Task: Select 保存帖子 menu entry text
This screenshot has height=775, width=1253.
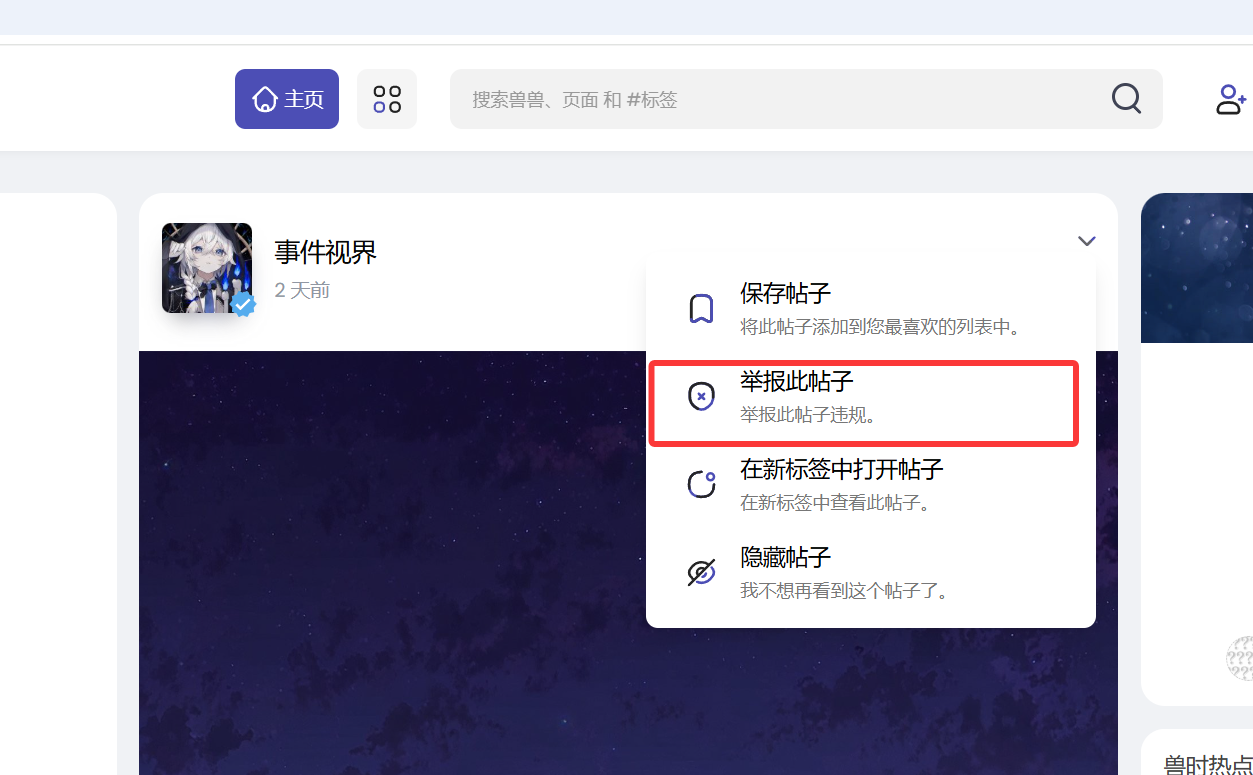Action: (x=785, y=294)
